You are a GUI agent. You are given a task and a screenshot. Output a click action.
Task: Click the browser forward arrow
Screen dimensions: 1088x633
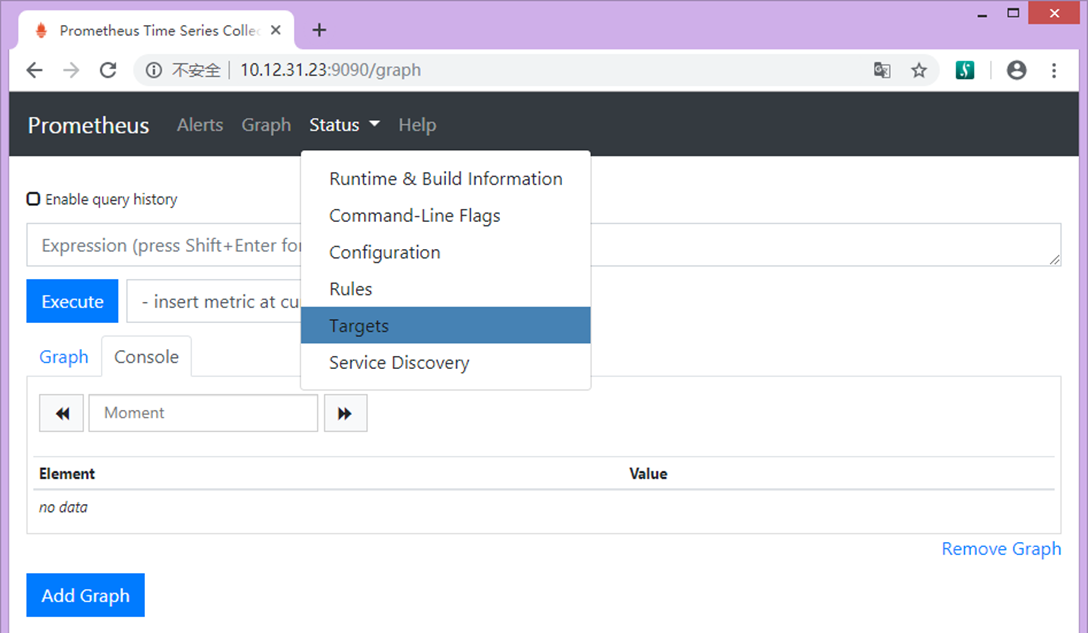(71, 70)
